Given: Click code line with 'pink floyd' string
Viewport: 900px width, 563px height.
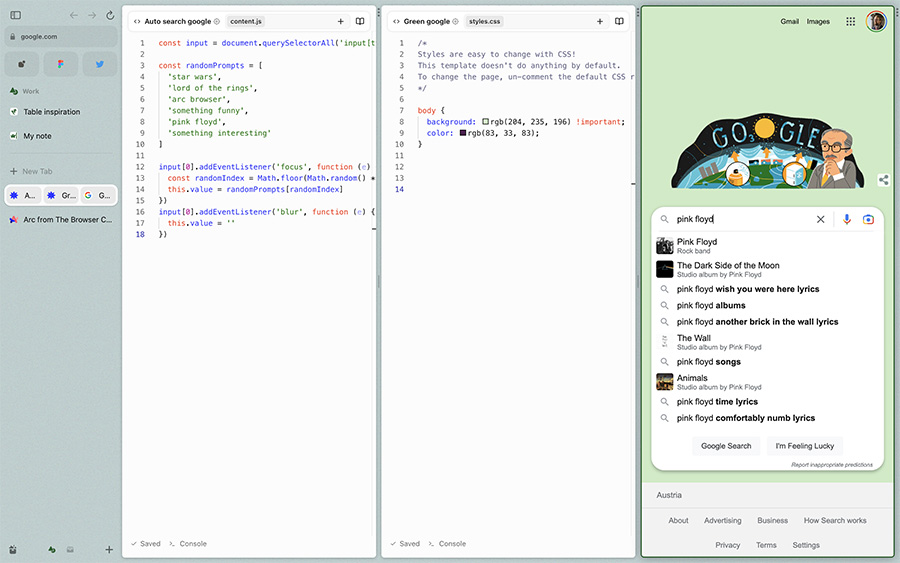Looking at the screenshot, I should click(x=197, y=122).
